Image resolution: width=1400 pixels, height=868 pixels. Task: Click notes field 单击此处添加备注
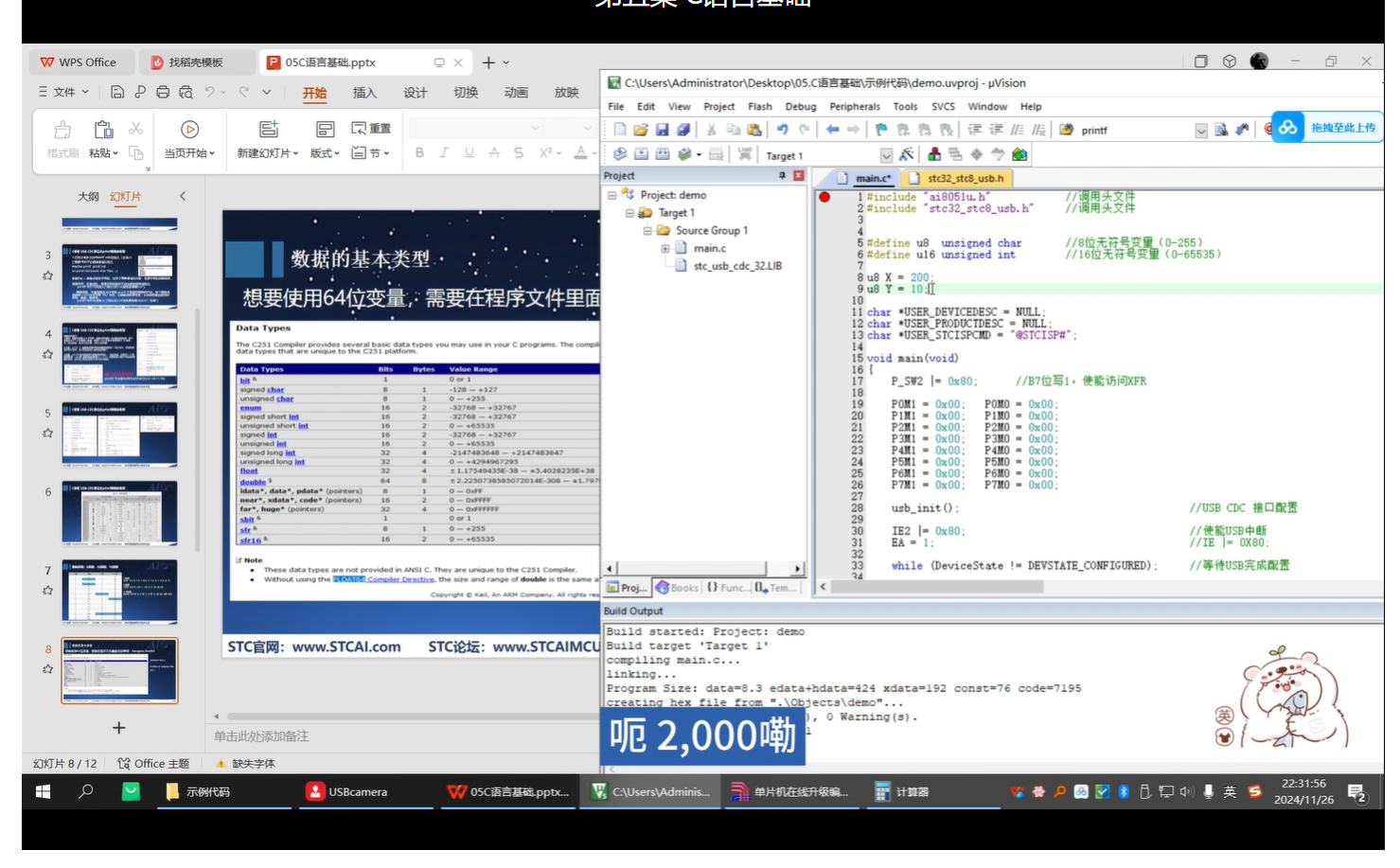(261, 736)
